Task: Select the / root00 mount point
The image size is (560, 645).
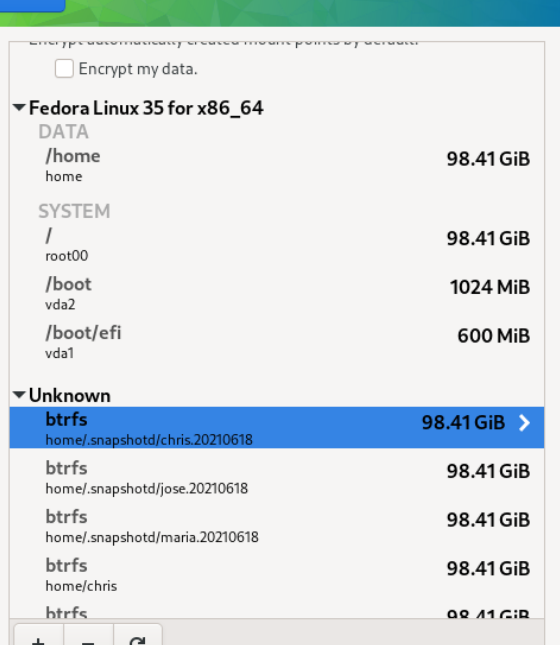Action: [277, 245]
